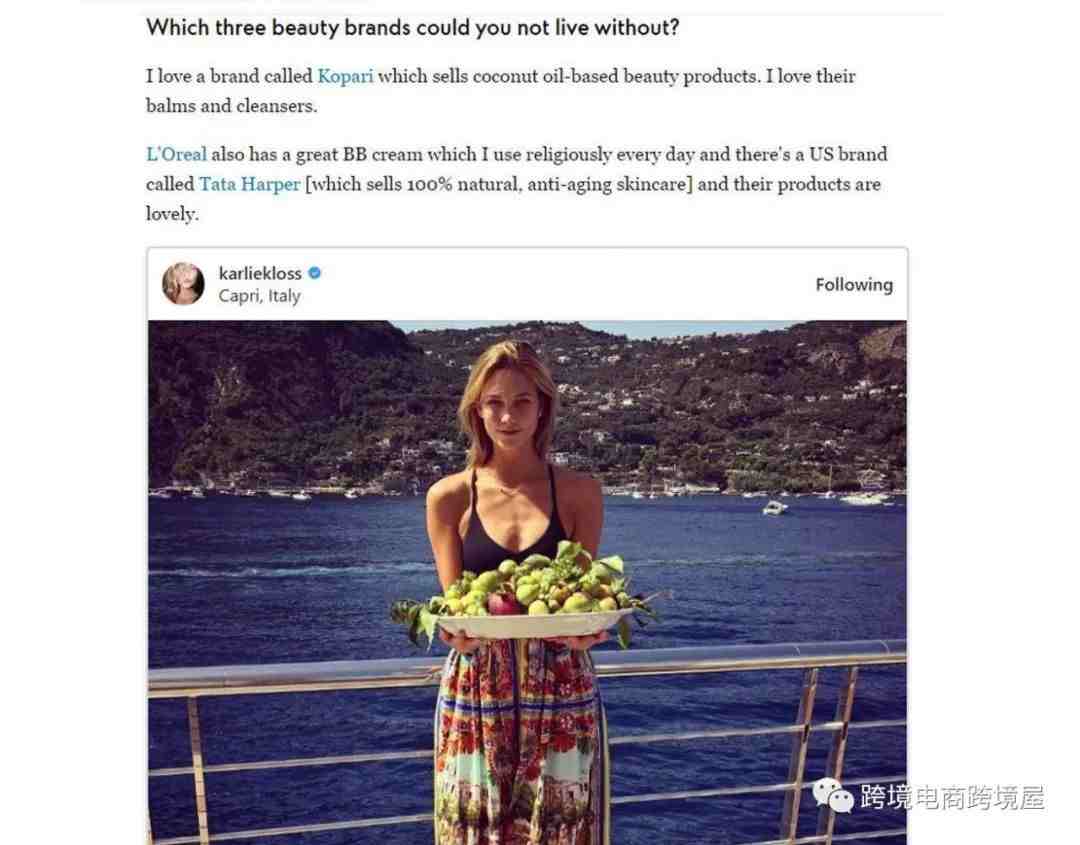Image resolution: width=1080 pixels, height=845 pixels.
Task: Click the Instagram embed header bar
Action: [x=527, y=284]
